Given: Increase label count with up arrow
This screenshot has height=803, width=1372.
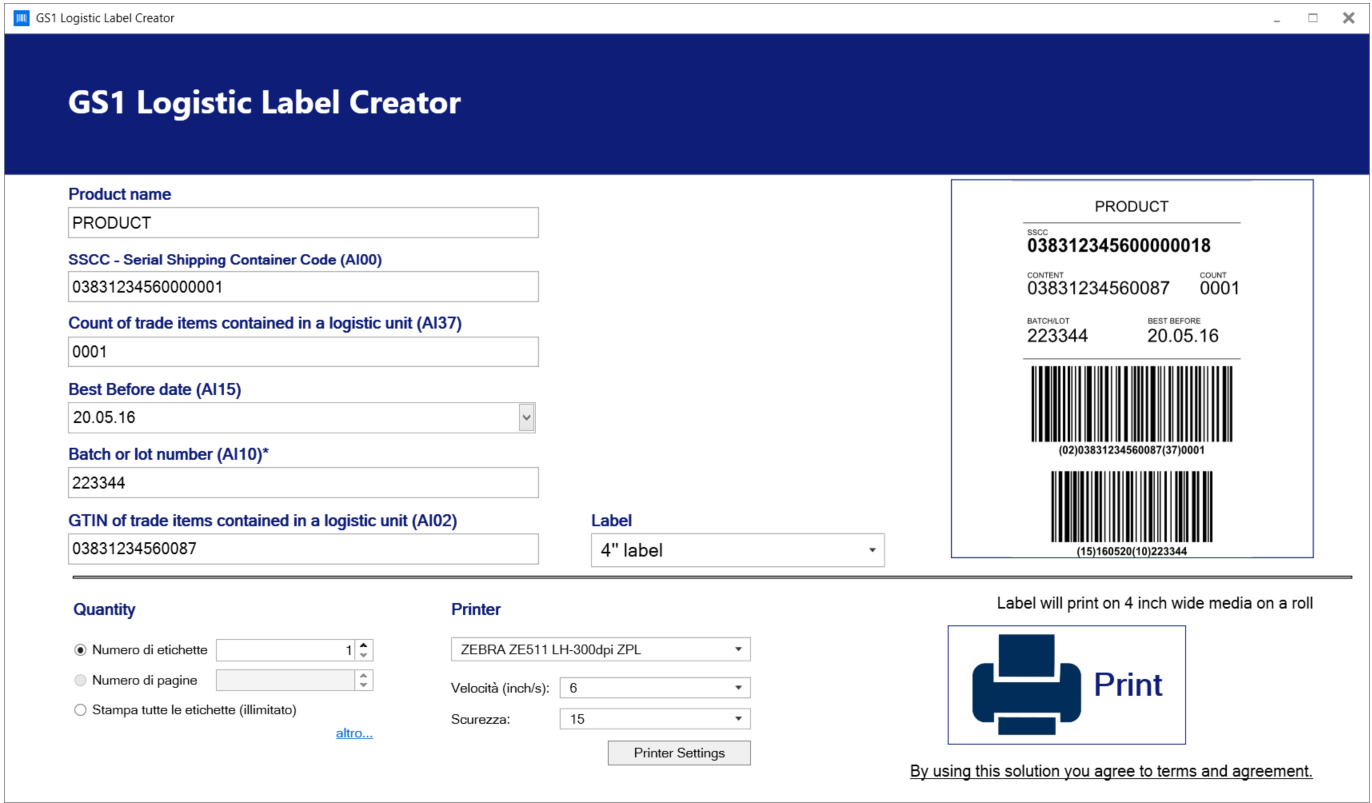Looking at the screenshot, I should (364, 645).
